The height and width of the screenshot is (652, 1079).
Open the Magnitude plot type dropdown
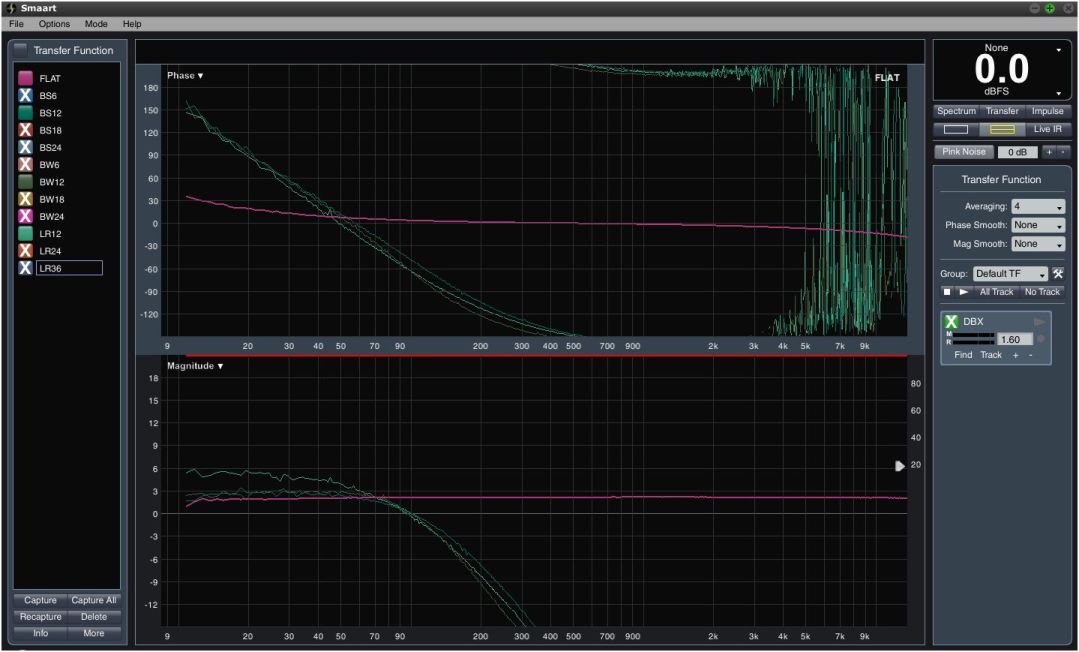(195, 366)
